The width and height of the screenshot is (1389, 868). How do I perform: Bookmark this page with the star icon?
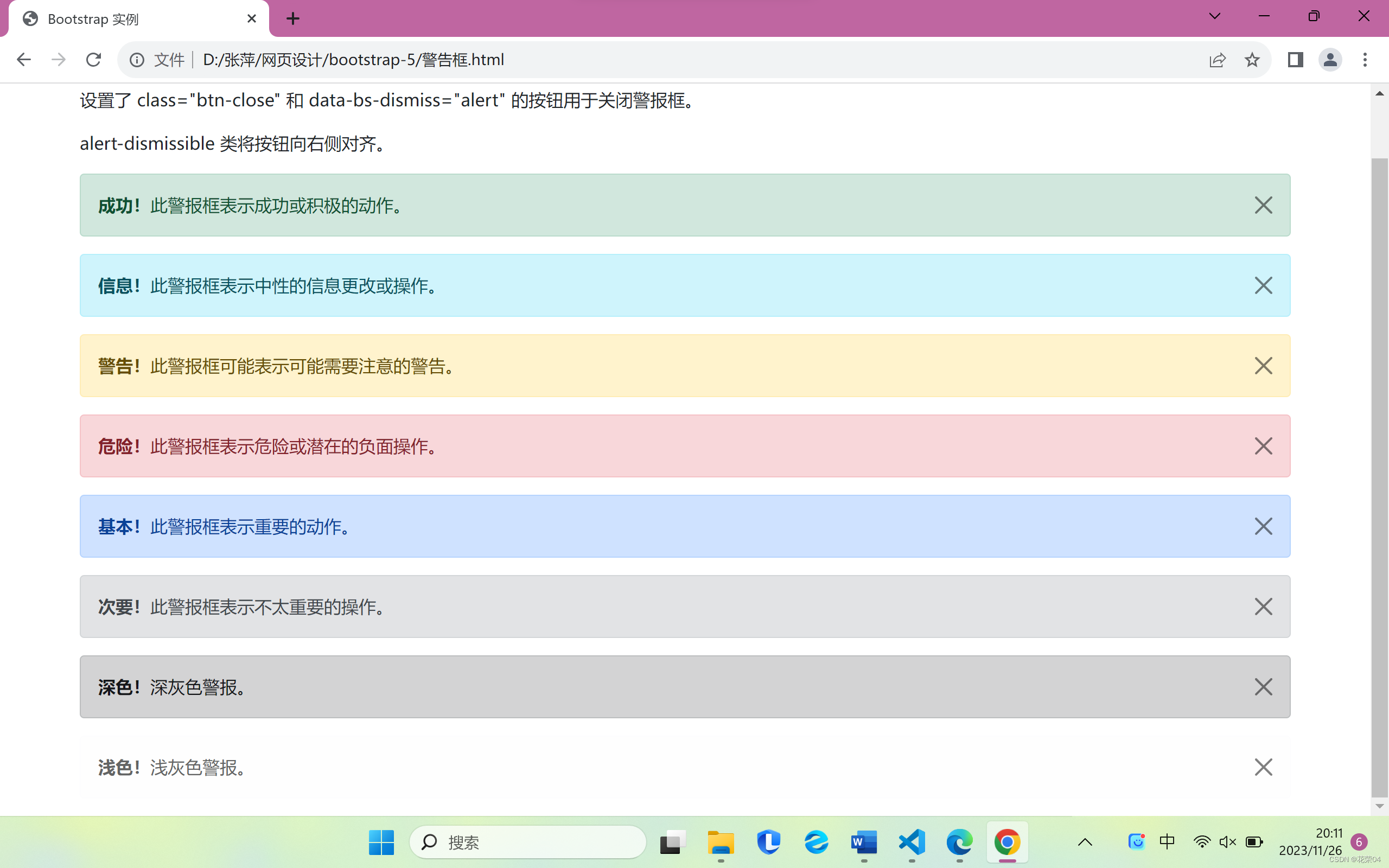click(x=1252, y=60)
